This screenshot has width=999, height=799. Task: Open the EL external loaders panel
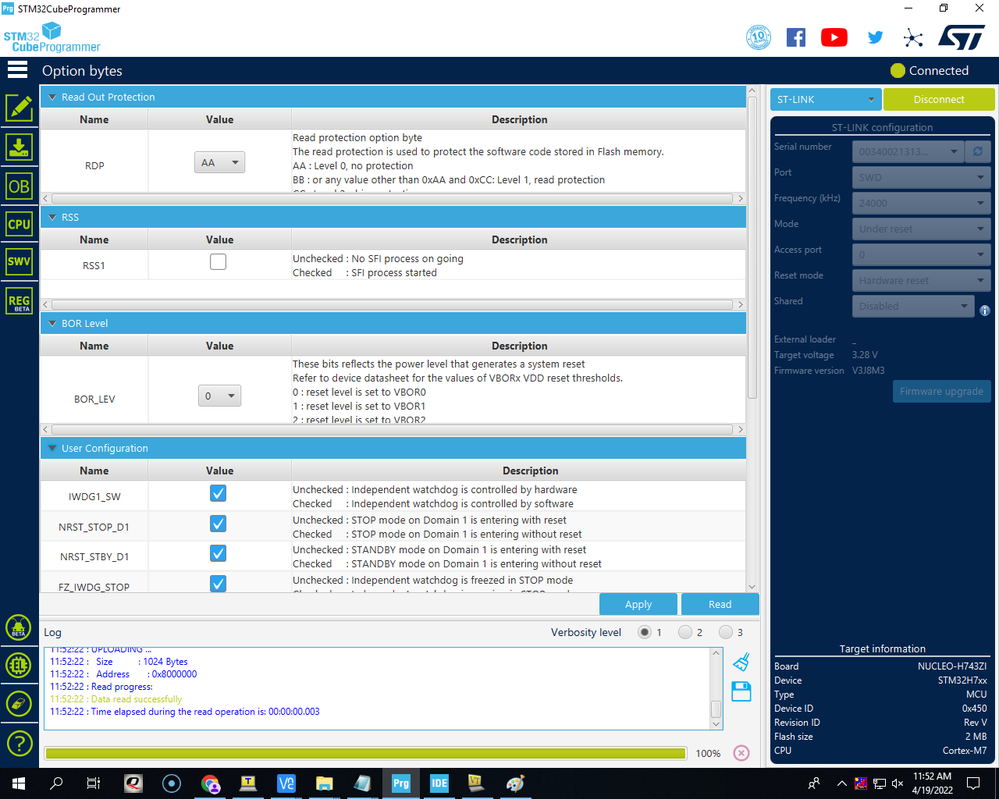tap(18, 666)
